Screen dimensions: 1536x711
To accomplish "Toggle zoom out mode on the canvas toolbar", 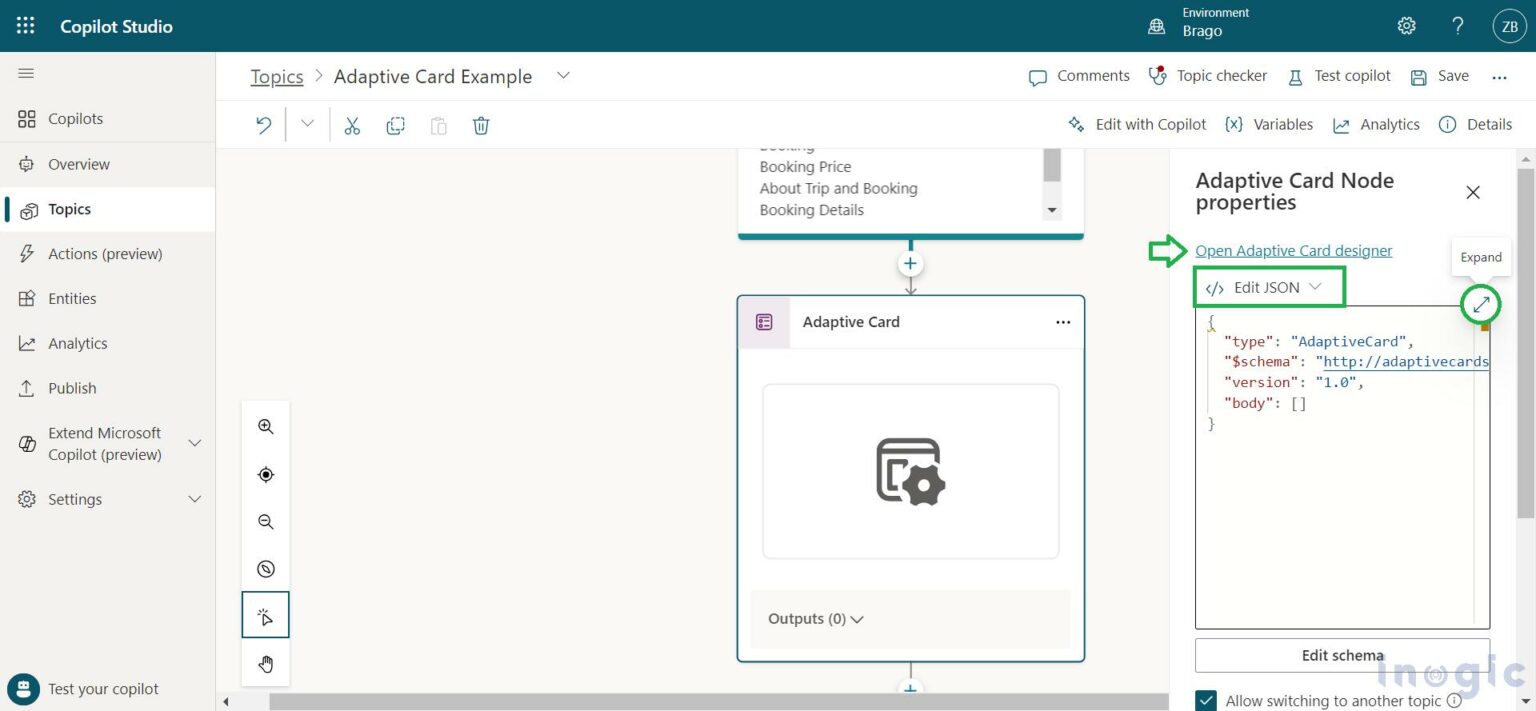I will coord(265,521).
